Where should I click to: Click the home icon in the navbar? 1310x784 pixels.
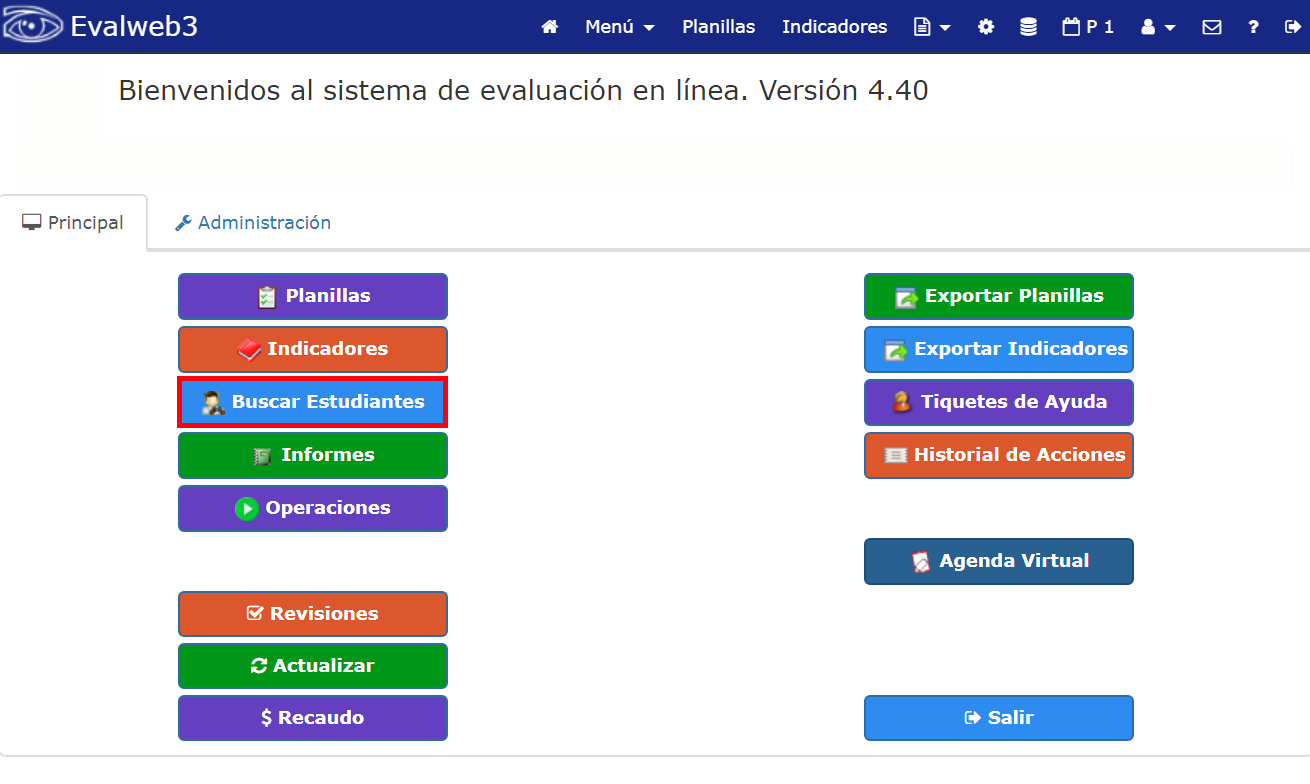pos(549,27)
